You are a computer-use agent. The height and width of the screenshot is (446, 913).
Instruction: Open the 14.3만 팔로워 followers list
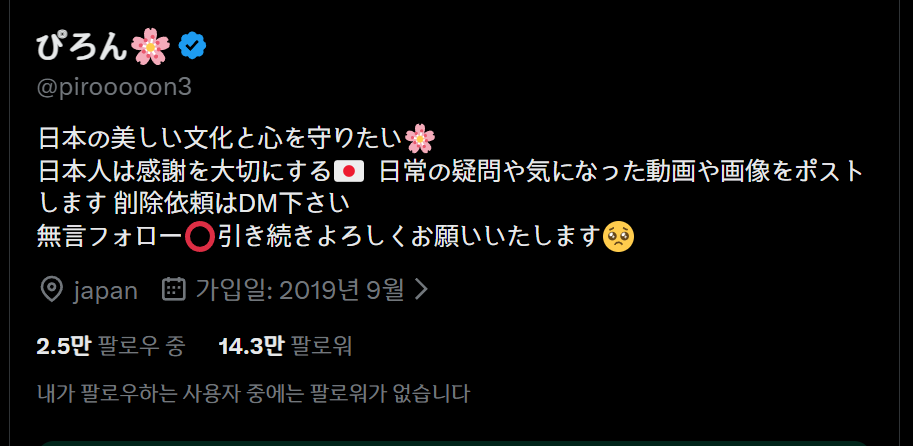point(285,347)
